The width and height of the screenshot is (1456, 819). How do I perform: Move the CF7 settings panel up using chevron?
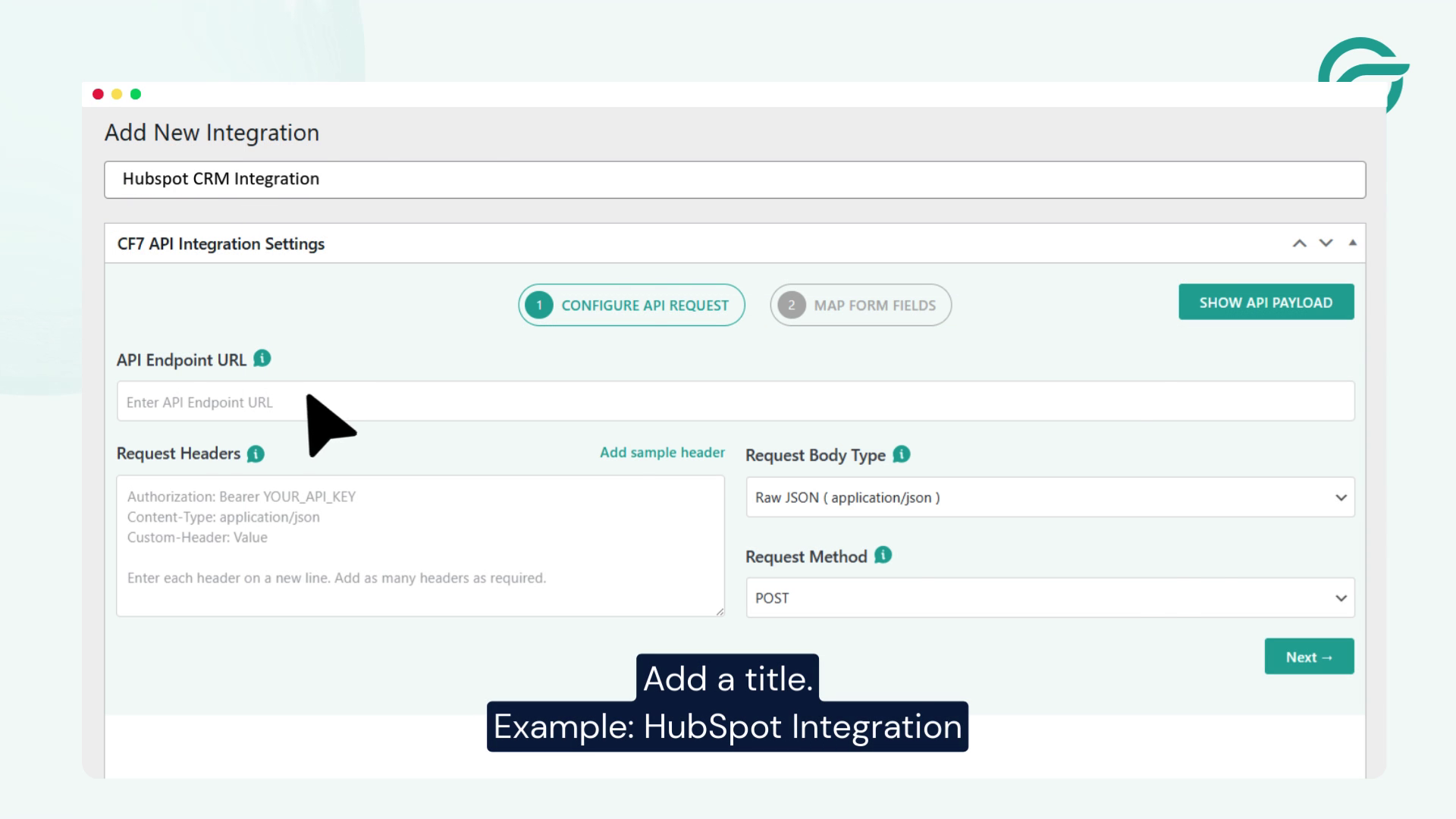point(1300,243)
